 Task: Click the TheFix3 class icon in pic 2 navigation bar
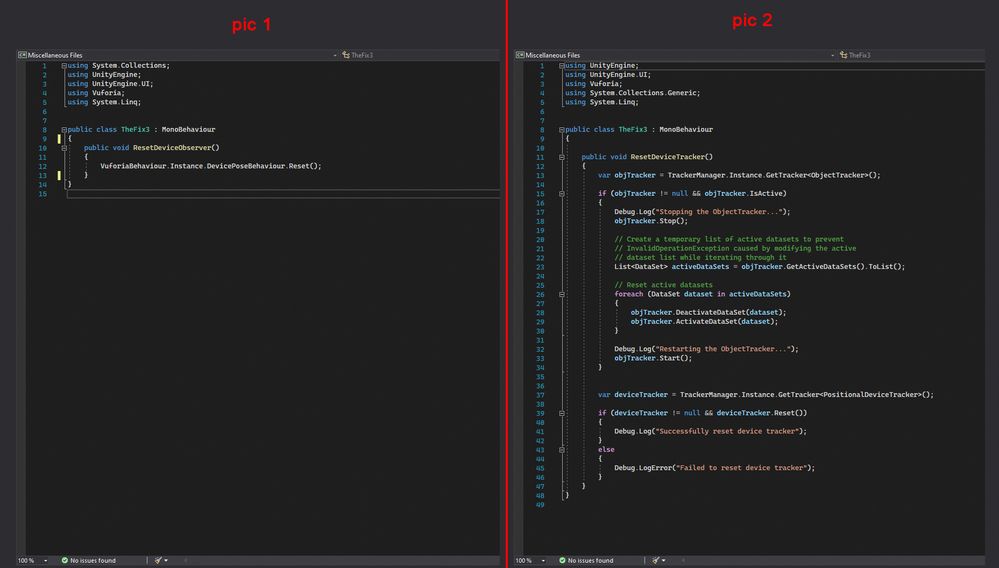point(843,55)
